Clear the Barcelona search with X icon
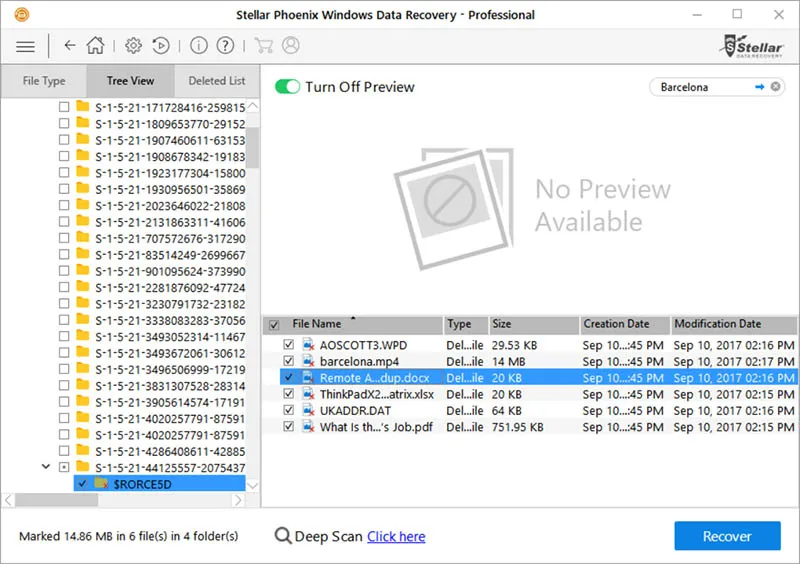Image resolution: width=800 pixels, height=564 pixels. tap(776, 87)
